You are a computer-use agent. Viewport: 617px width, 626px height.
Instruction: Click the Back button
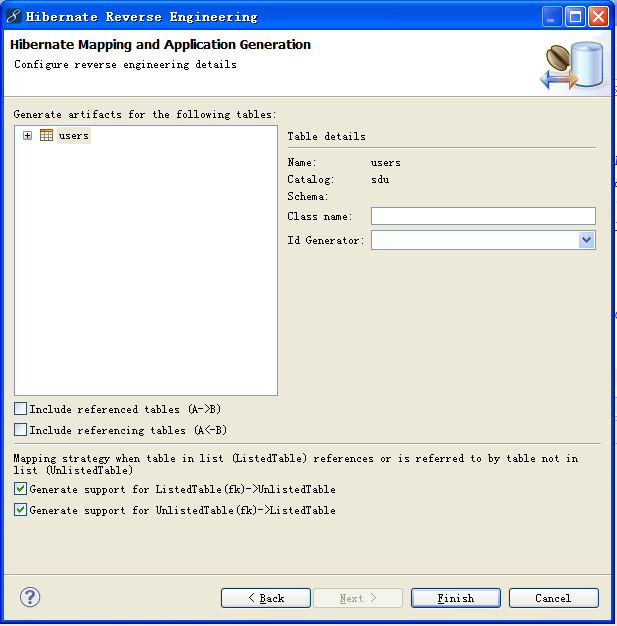(x=266, y=598)
